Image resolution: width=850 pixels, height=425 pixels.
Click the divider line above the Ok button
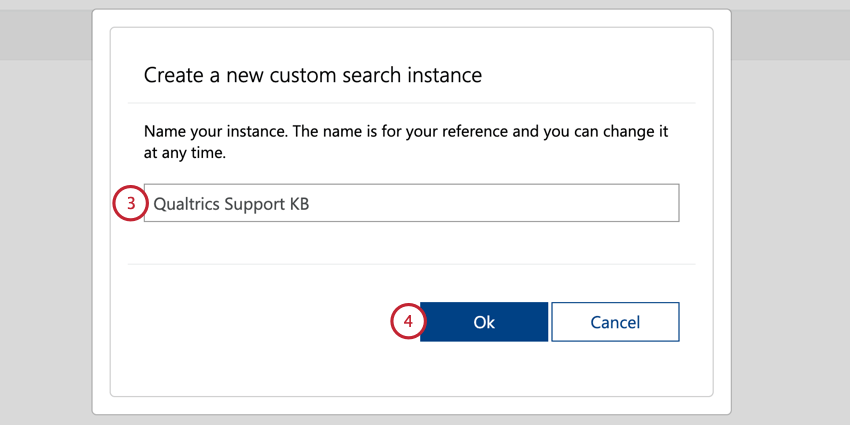(x=411, y=265)
